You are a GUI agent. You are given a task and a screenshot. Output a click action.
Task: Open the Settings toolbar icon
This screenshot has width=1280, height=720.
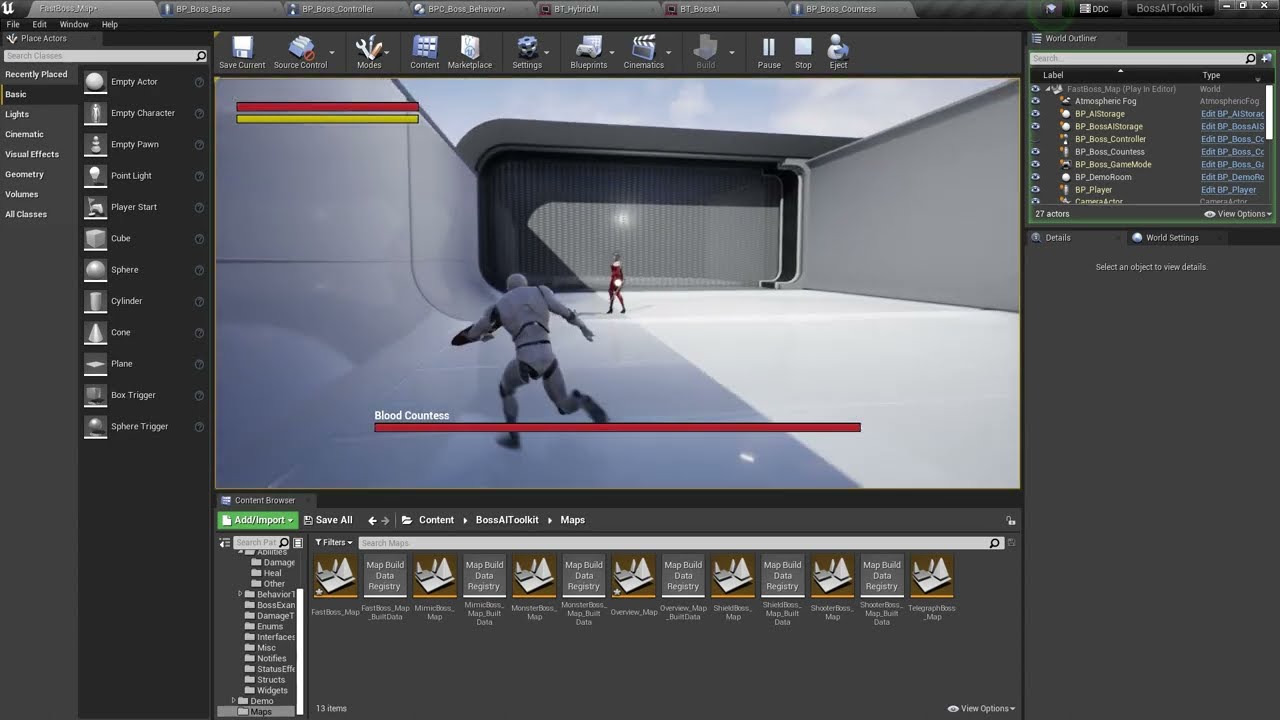click(x=527, y=52)
